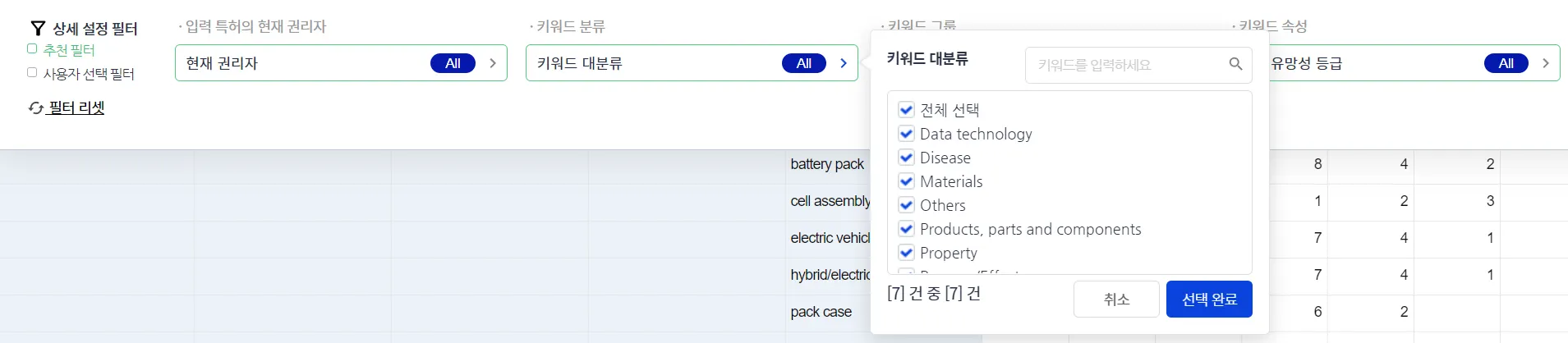
Task: Expand the 현재 권리자 dropdown arrow
Action: (493, 63)
